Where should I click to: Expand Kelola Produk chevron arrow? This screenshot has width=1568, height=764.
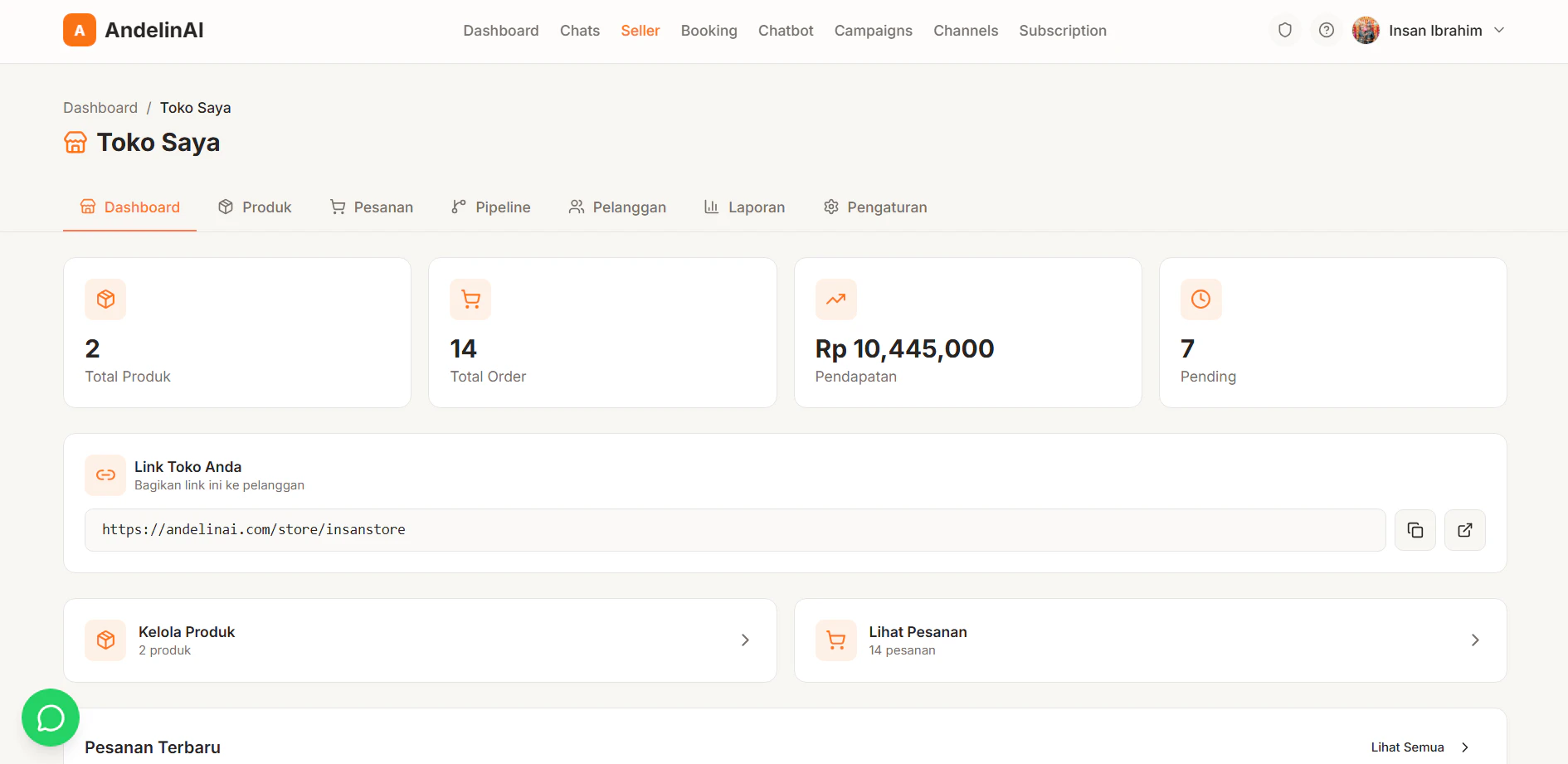pos(745,640)
